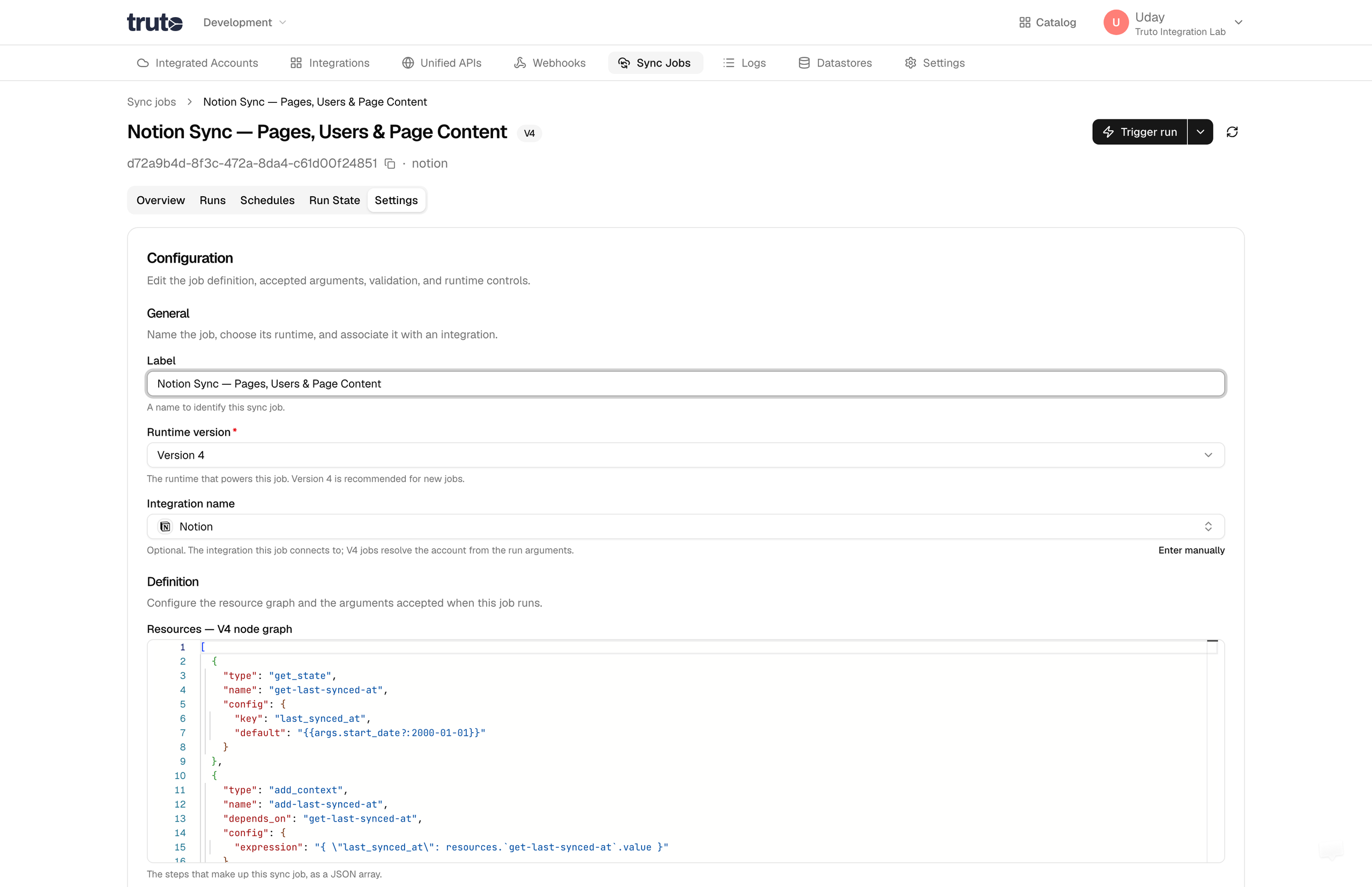
Task: Refresh the sync job page
Action: point(1232,132)
